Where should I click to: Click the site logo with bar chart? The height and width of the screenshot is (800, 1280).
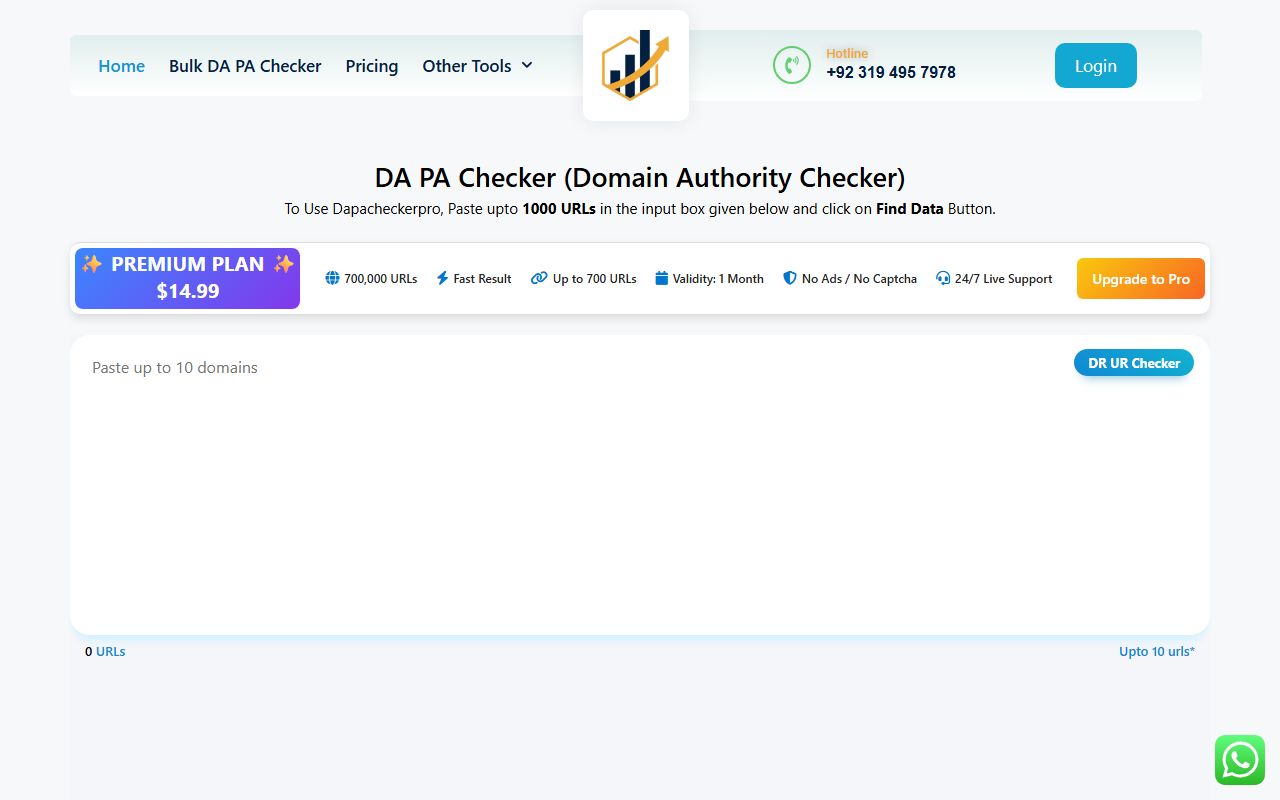click(636, 66)
